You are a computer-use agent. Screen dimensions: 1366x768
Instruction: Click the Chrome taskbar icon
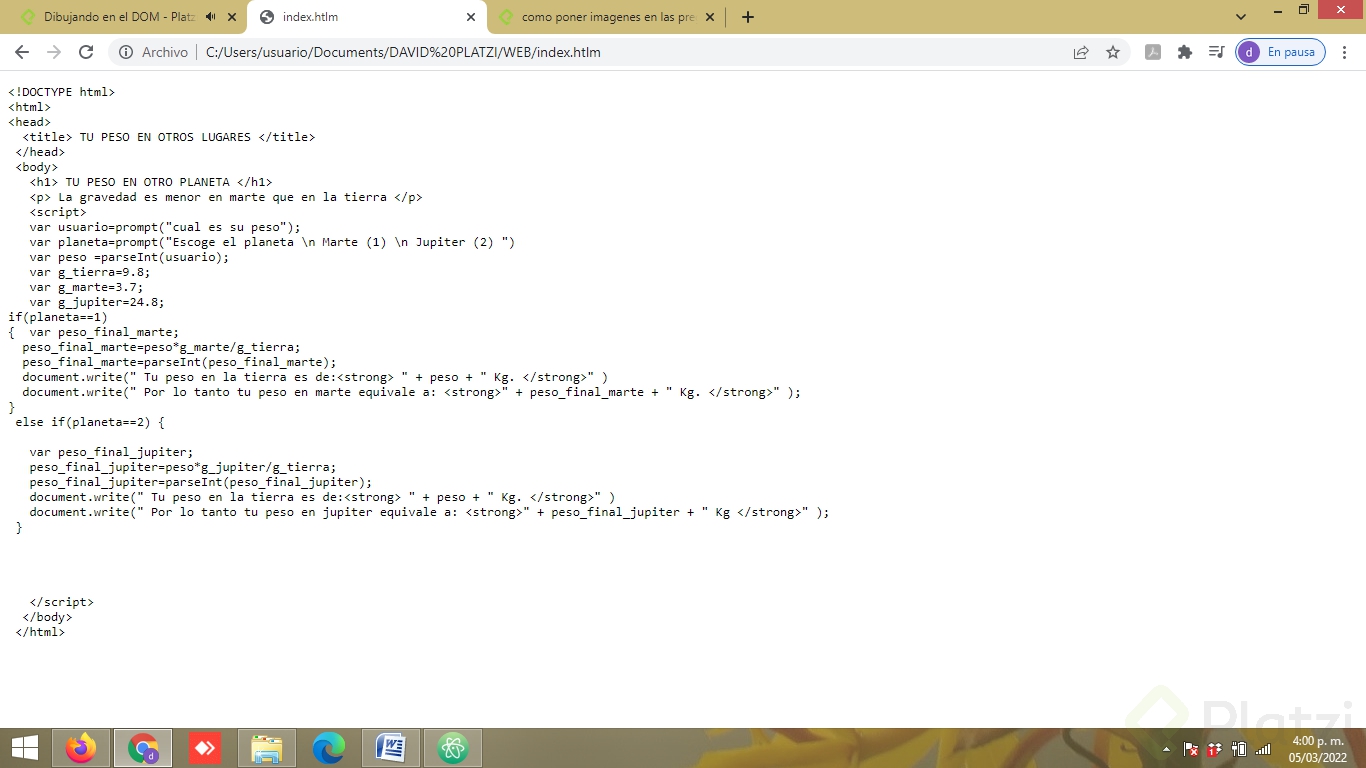[143, 748]
